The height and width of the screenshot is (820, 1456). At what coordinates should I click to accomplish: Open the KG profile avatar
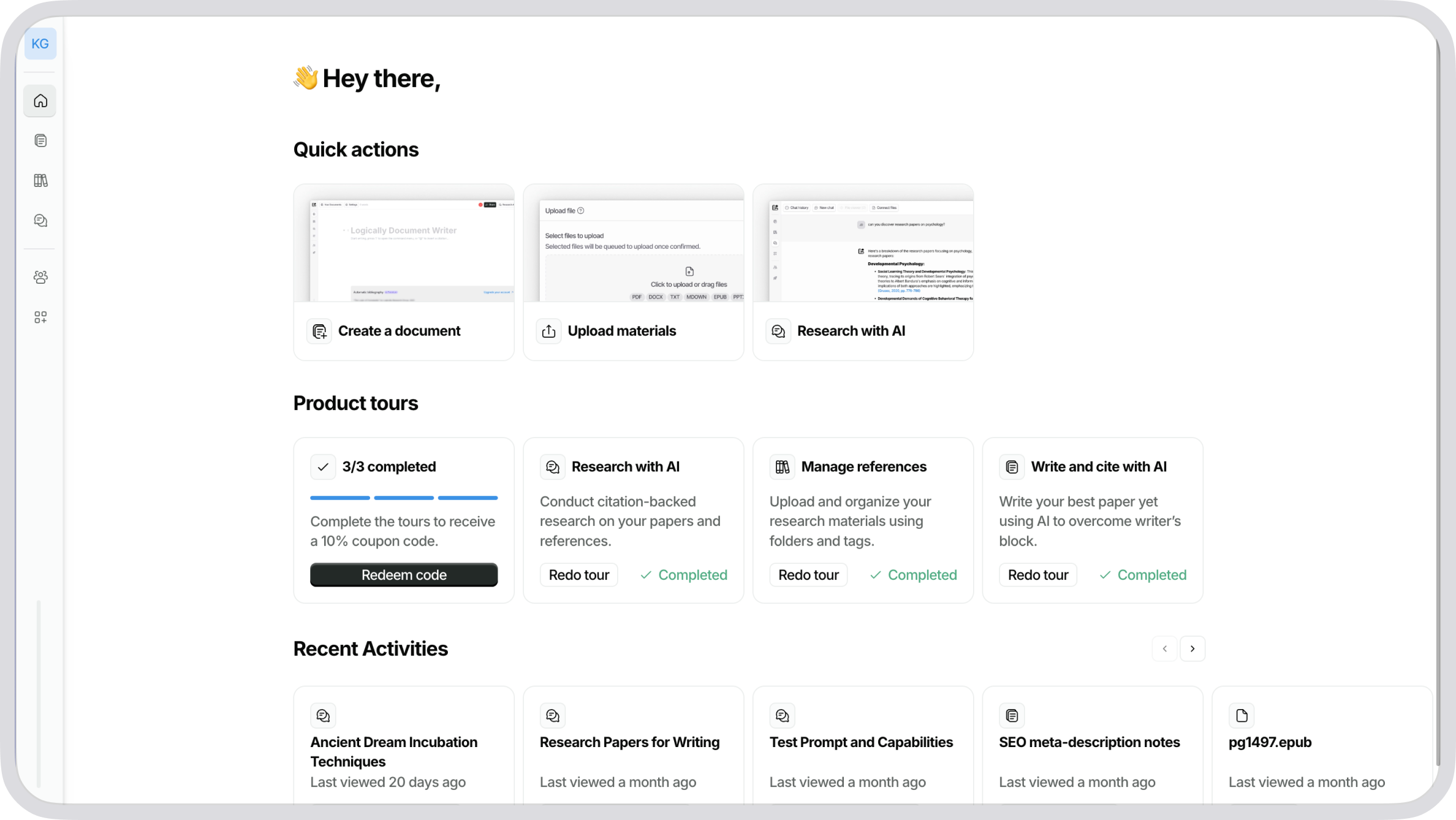click(40, 44)
